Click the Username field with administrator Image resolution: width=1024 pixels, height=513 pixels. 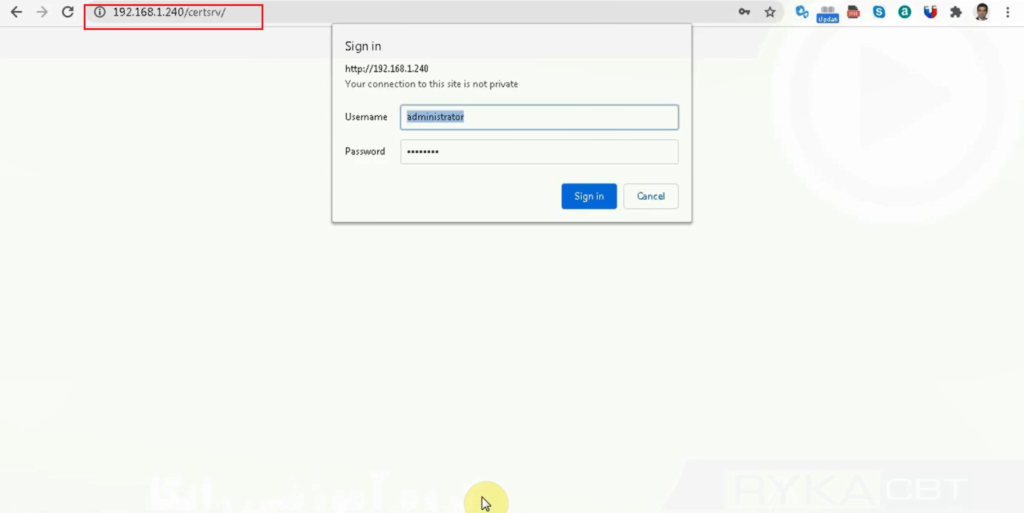click(x=539, y=117)
